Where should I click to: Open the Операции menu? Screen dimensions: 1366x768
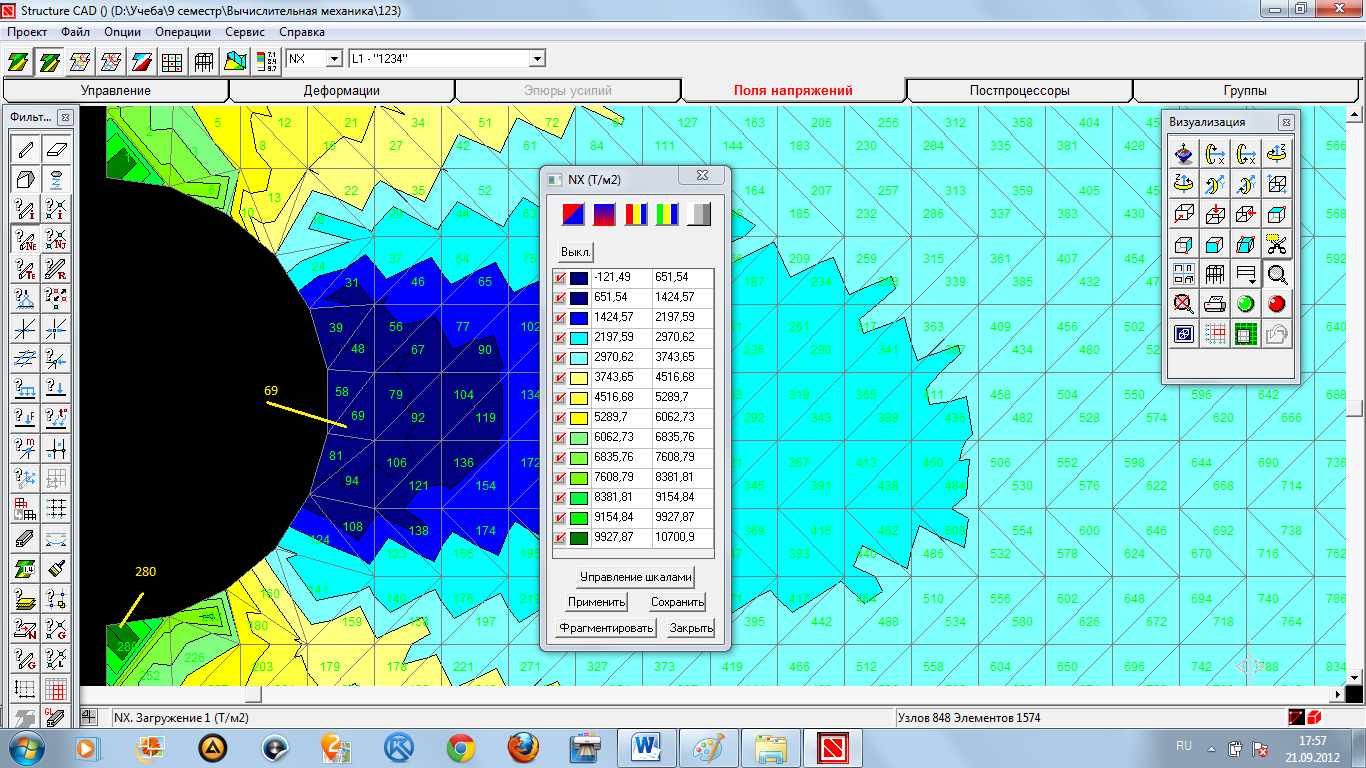point(184,32)
